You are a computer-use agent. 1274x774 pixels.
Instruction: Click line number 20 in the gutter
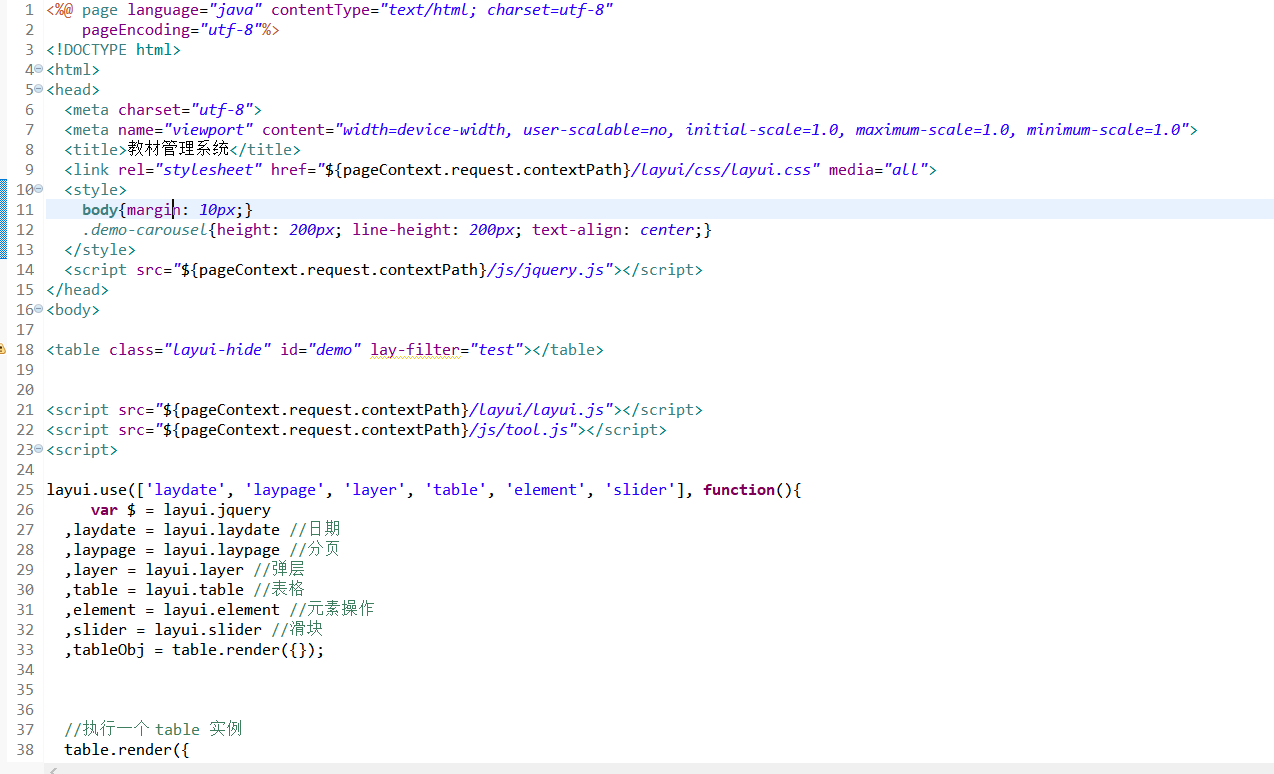(x=25, y=389)
